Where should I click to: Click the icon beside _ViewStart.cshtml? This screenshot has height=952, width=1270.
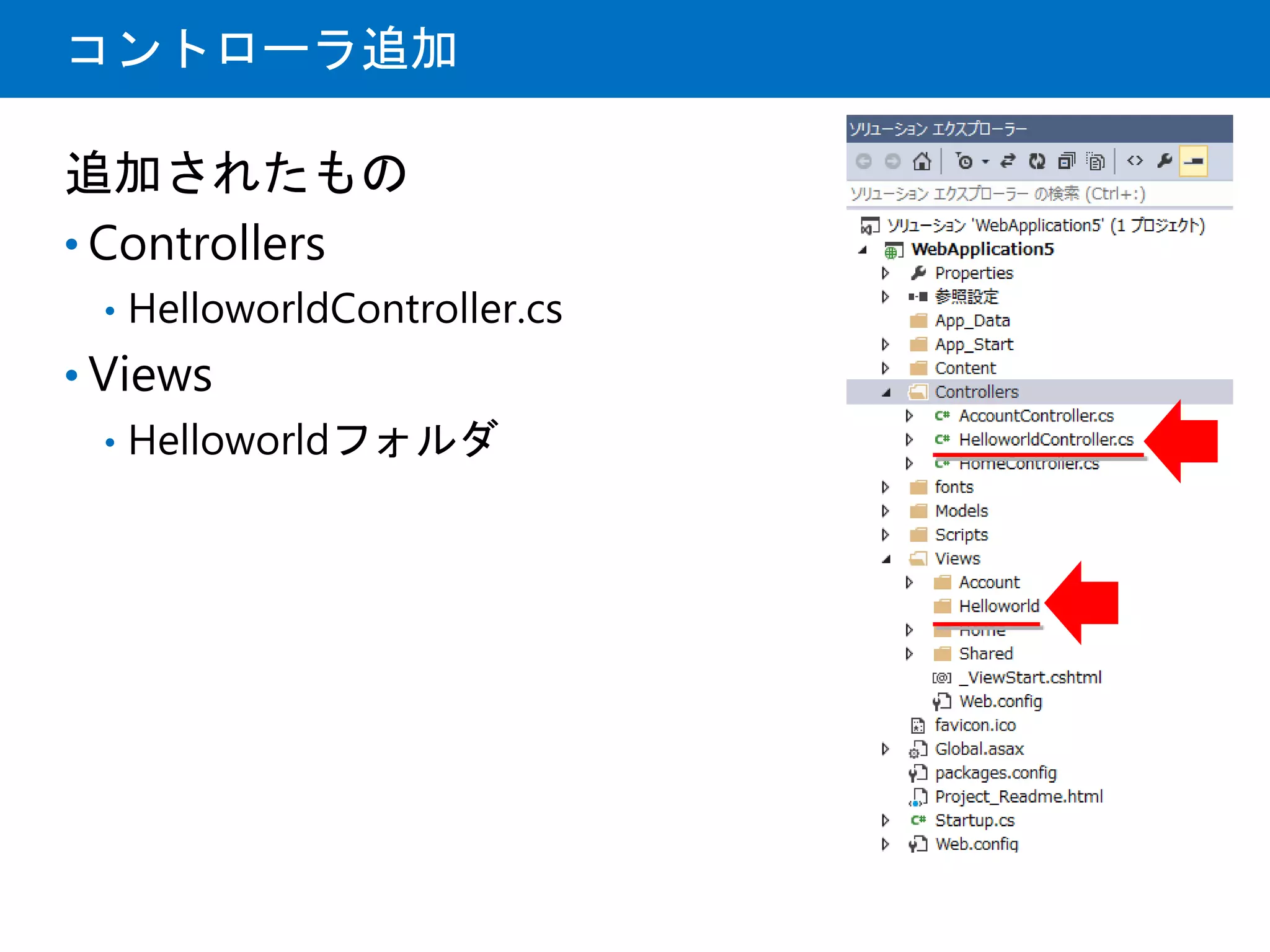942,678
